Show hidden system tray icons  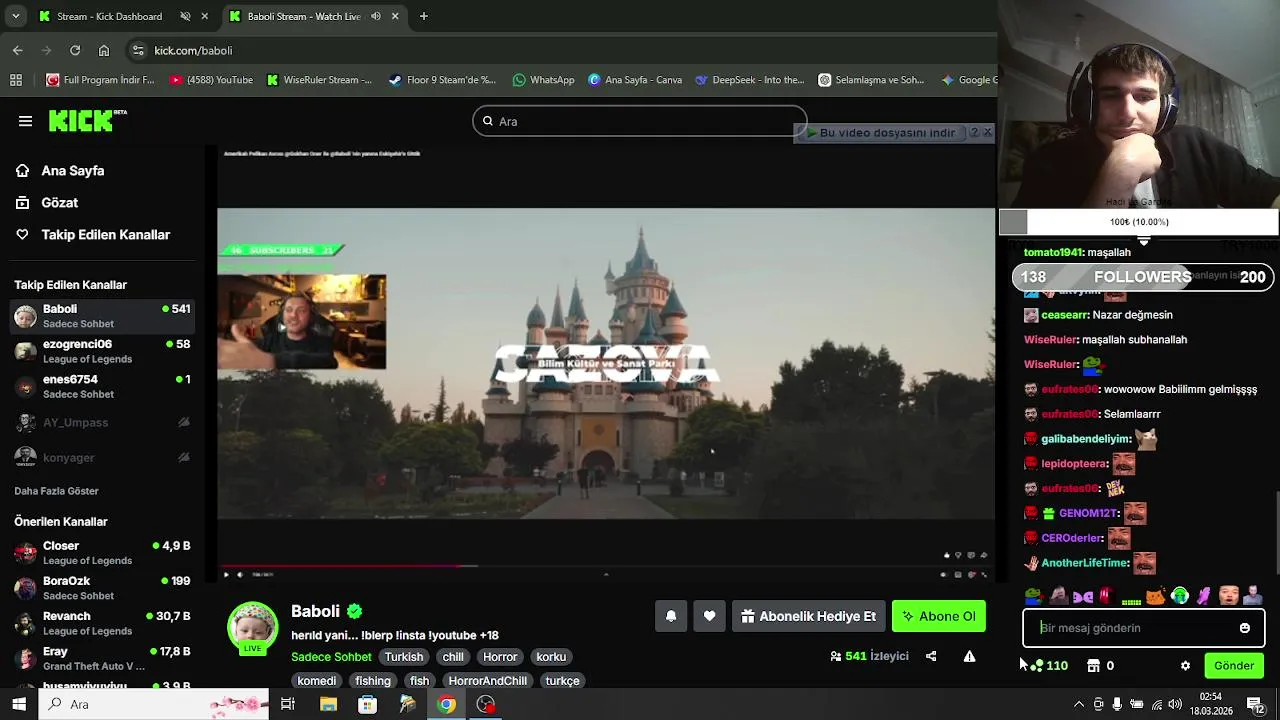[1079, 705]
